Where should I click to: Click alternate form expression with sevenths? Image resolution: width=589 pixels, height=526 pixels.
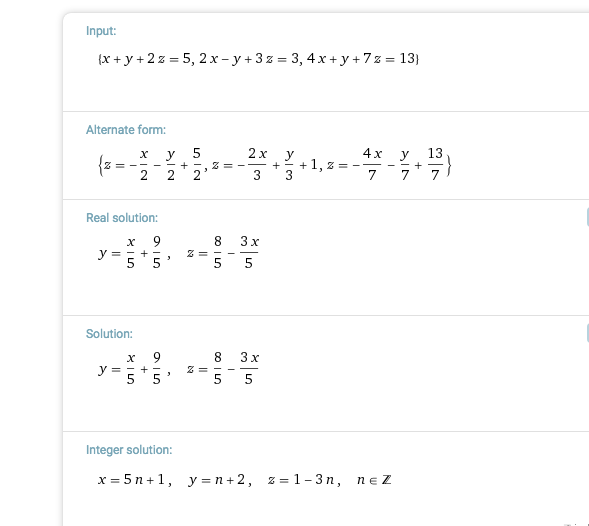tap(385, 165)
